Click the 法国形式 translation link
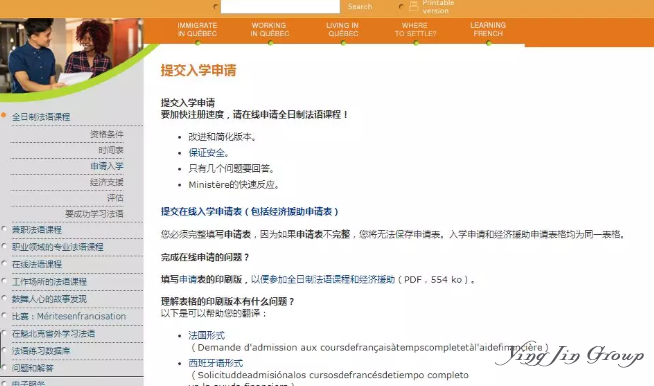Viewport: 654px width, 386px height. click(x=206, y=335)
